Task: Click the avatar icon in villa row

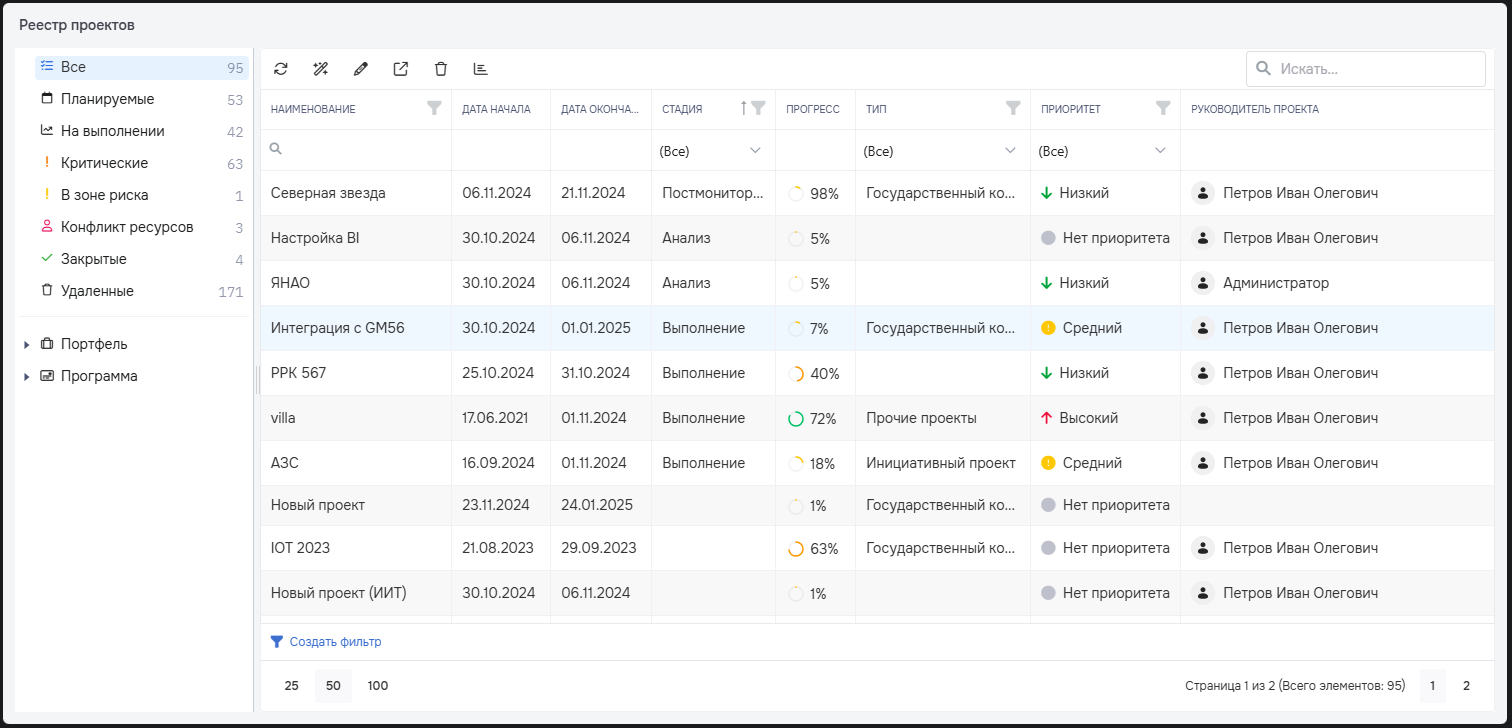Action: [1203, 418]
